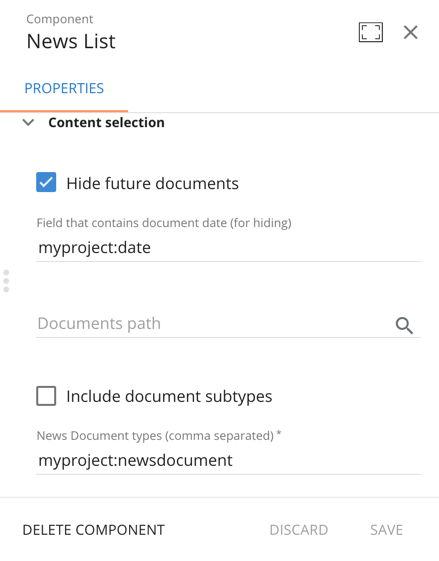Click the Hide future documents label
The height and width of the screenshot is (561, 439).
[x=152, y=183]
